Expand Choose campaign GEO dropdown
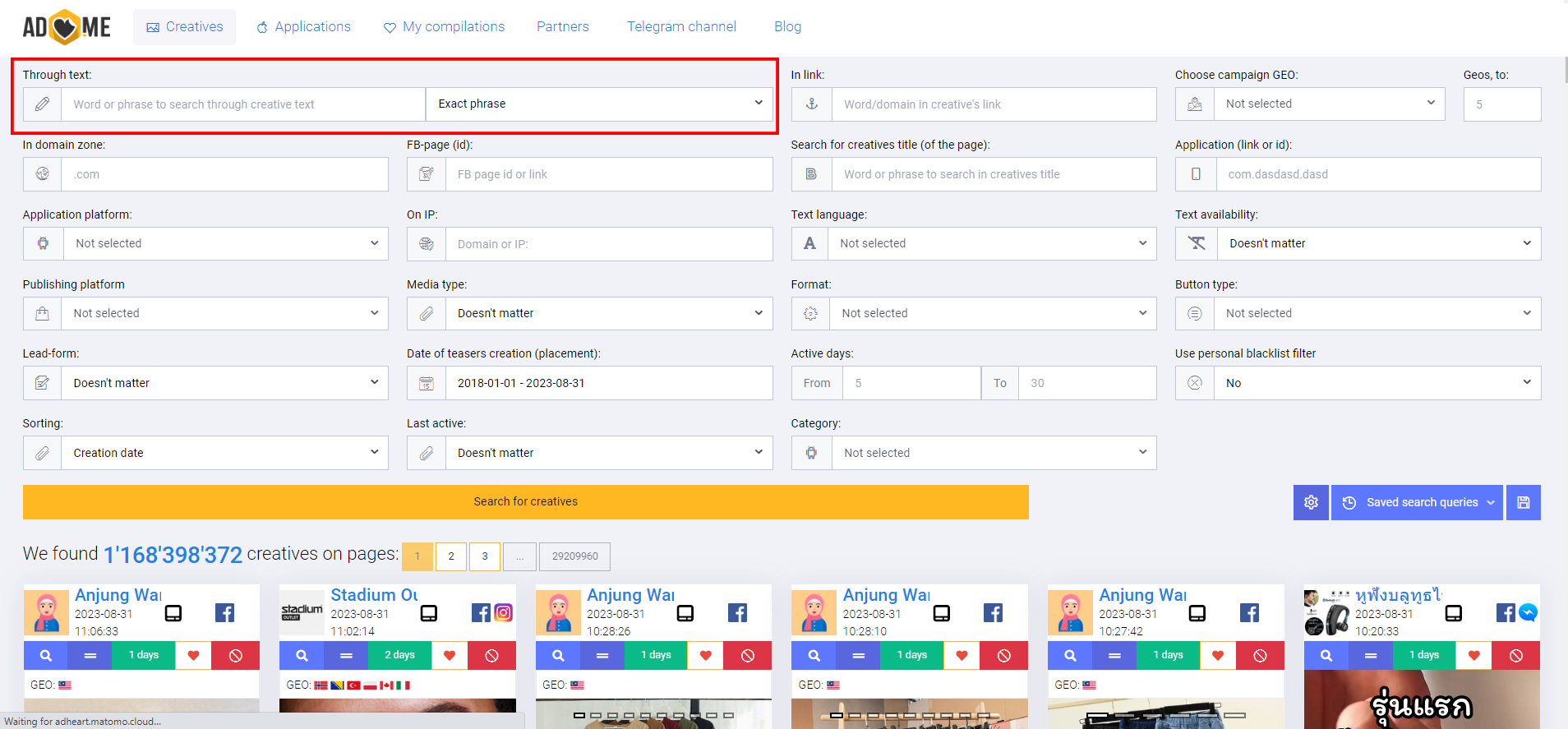This screenshot has height=729, width=1568. [1329, 104]
